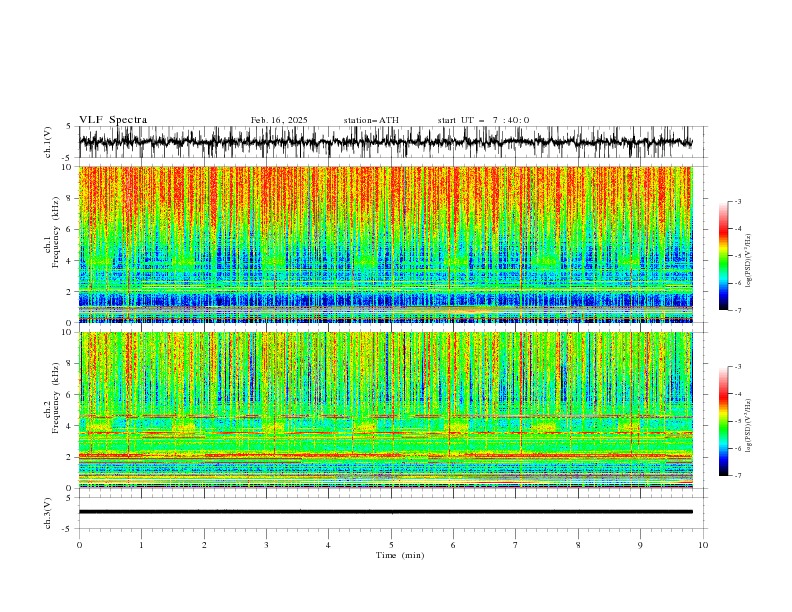
Task: Click the "-3" tick on ch.2 color bar
Action: (738, 367)
